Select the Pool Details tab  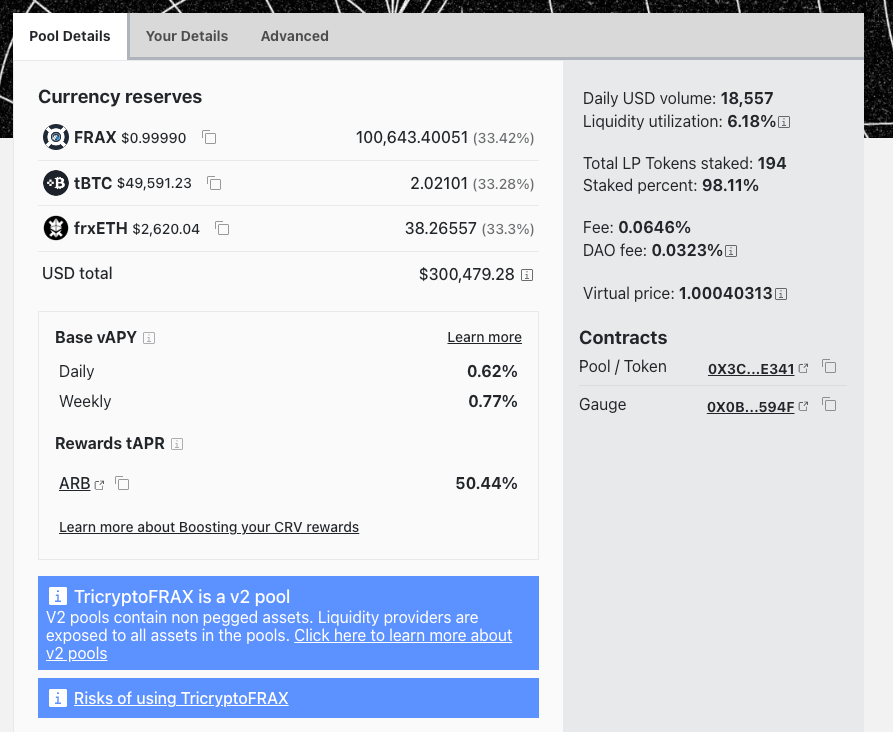pyautogui.click(x=70, y=36)
